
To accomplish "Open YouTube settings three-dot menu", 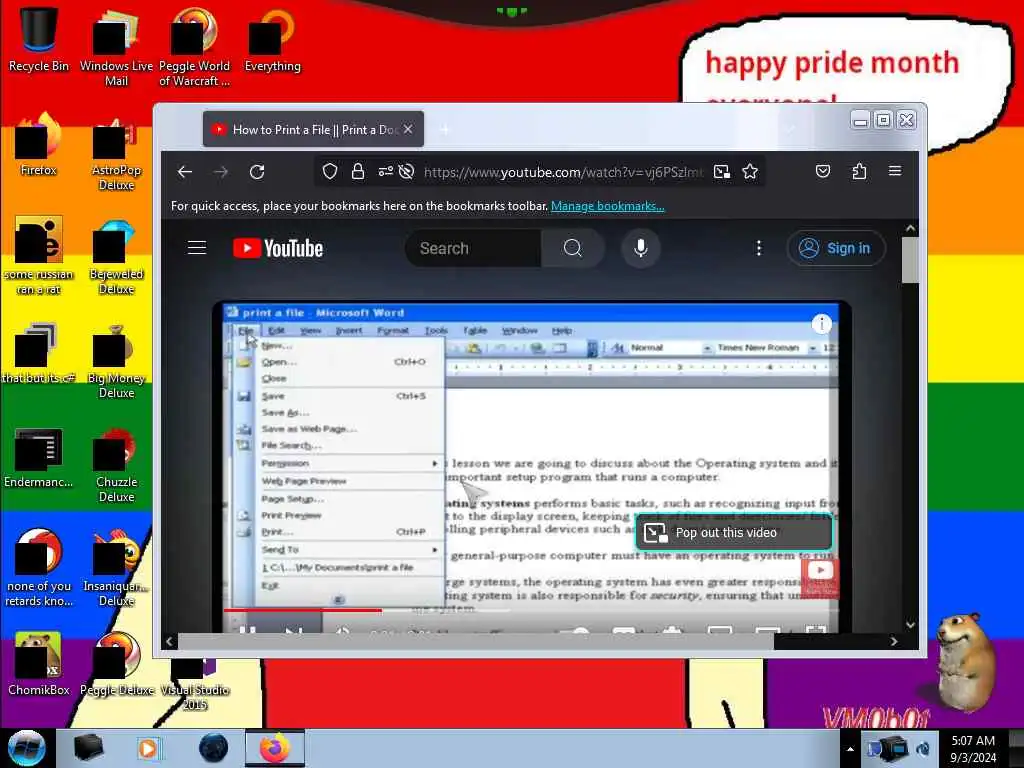I will point(759,248).
